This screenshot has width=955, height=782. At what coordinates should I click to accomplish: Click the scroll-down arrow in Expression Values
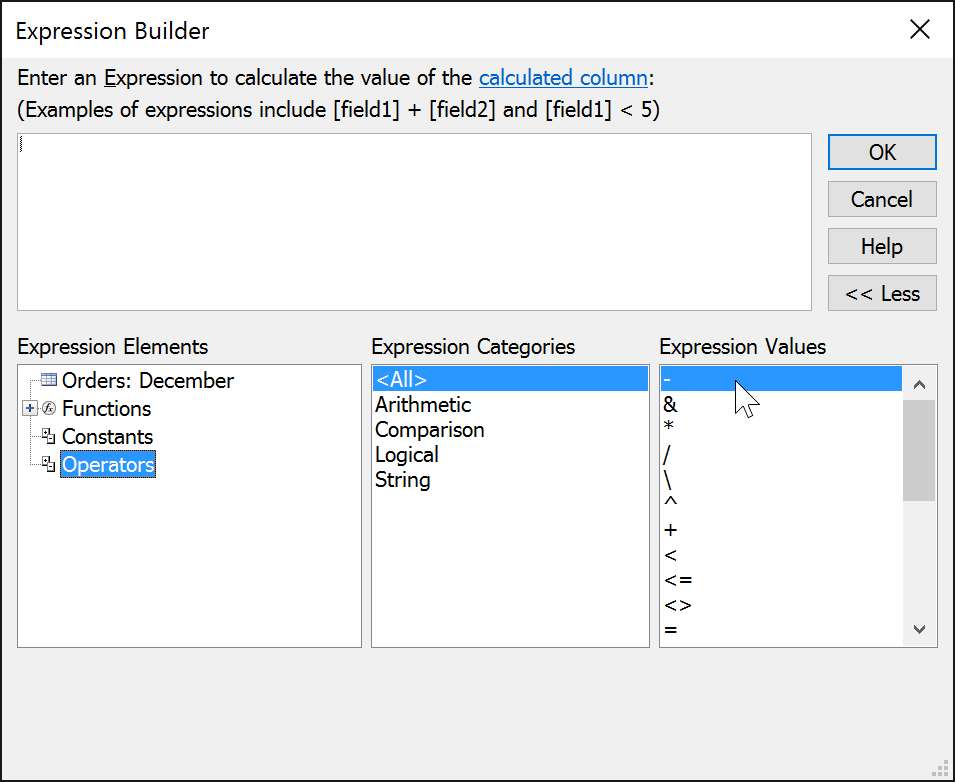tap(918, 630)
